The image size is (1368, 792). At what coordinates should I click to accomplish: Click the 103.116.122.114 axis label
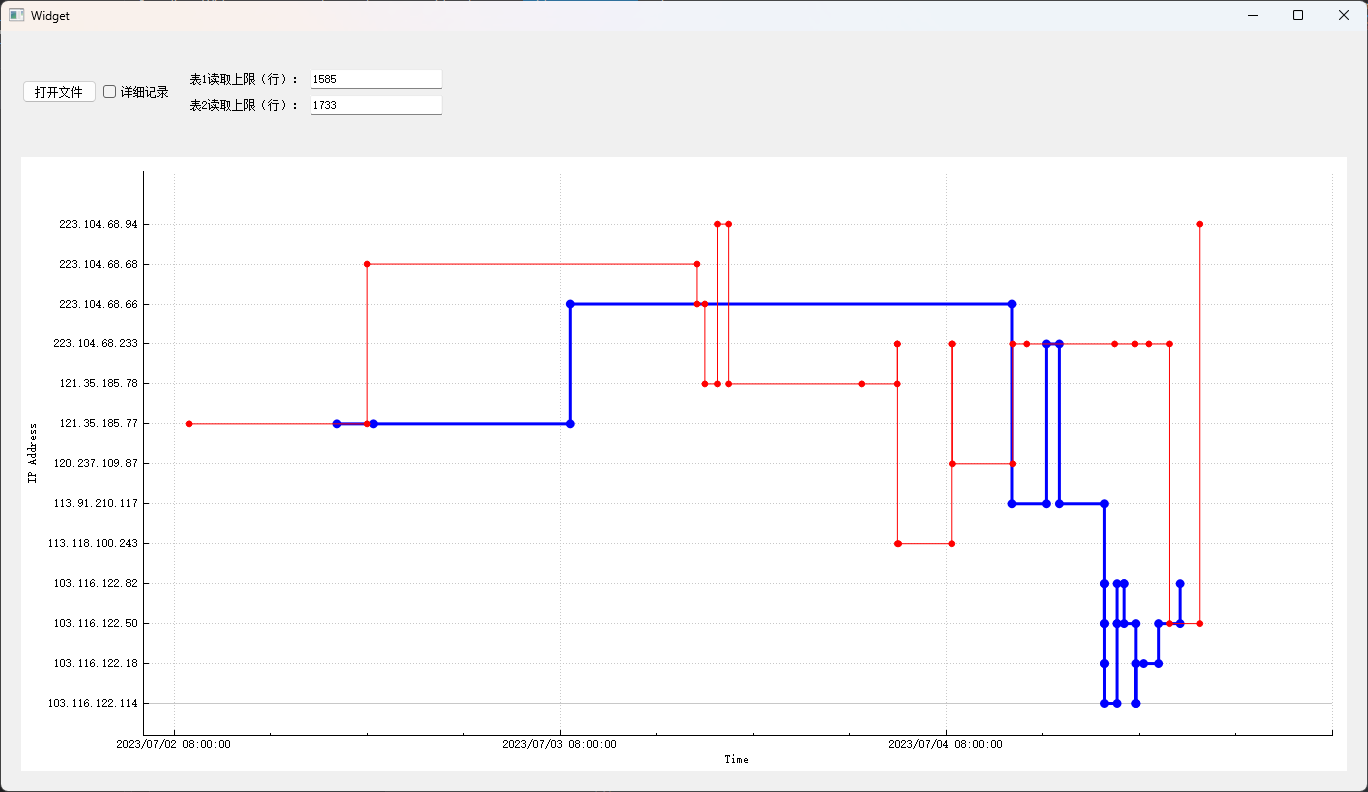click(92, 704)
